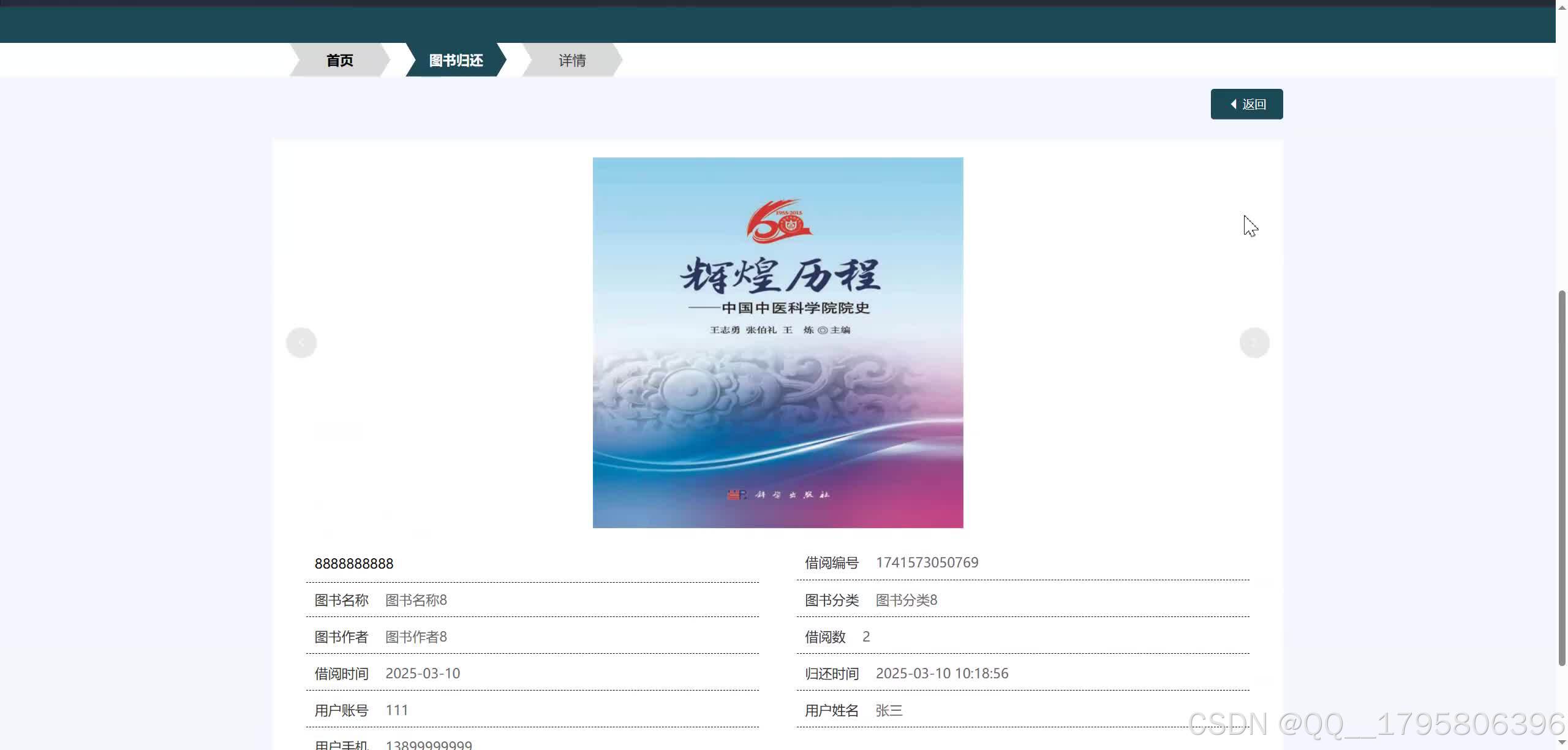Navigate to 首页 in the breadcrumb
This screenshot has width=1568, height=750.
pyautogui.click(x=339, y=59)
